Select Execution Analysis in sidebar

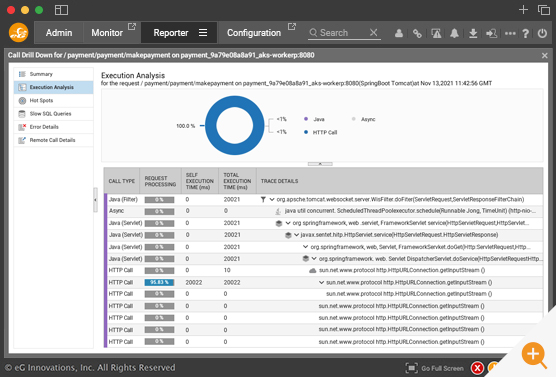pos(54,87)
